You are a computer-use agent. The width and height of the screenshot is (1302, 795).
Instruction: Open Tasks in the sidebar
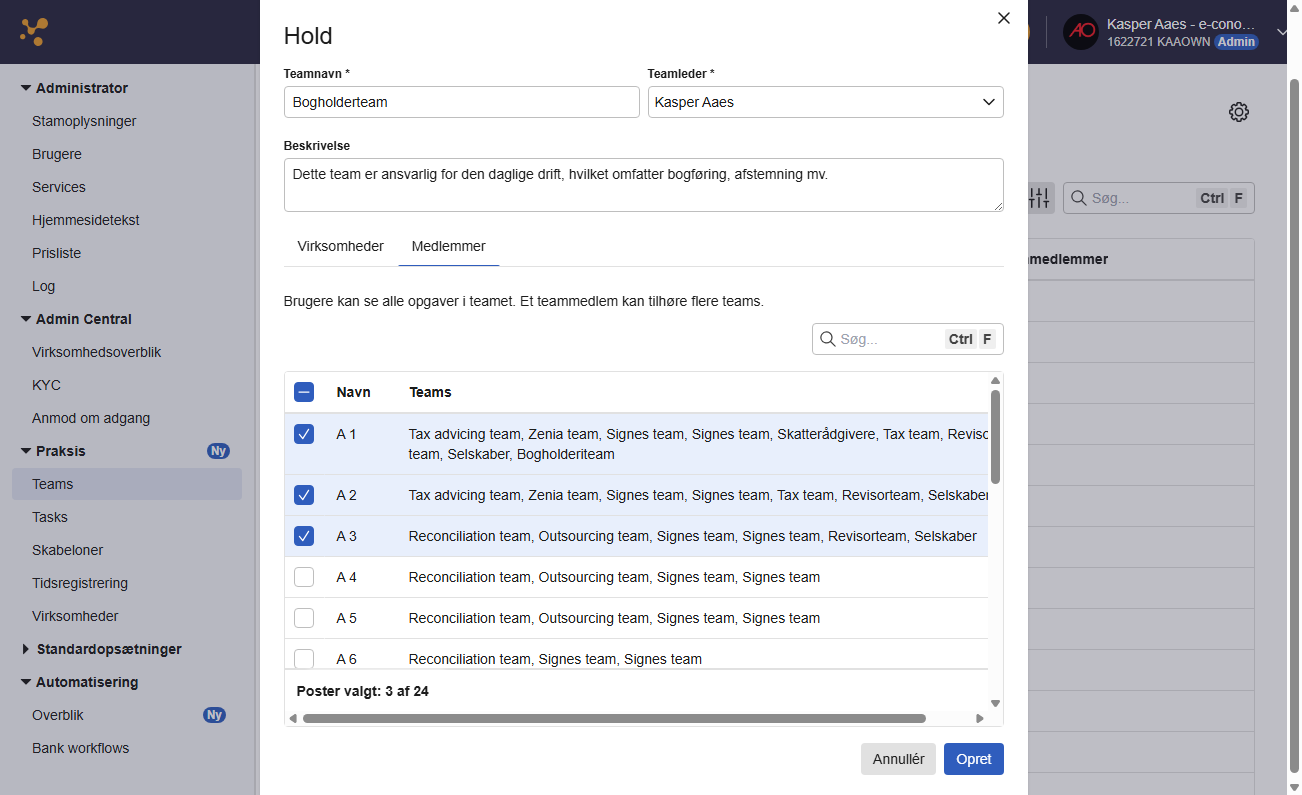pos(50,517)
